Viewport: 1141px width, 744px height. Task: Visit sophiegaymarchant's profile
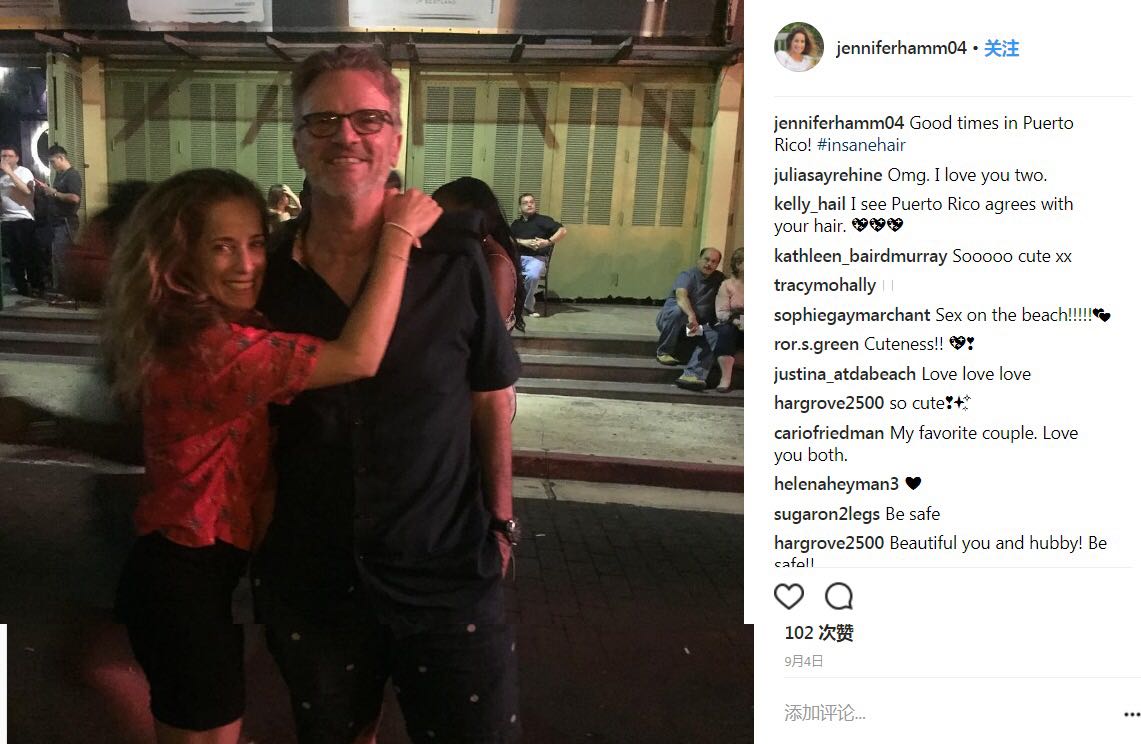pos(852,314)
